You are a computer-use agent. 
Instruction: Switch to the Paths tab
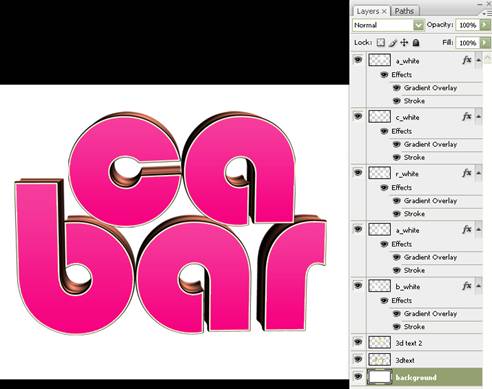point(404,11)
